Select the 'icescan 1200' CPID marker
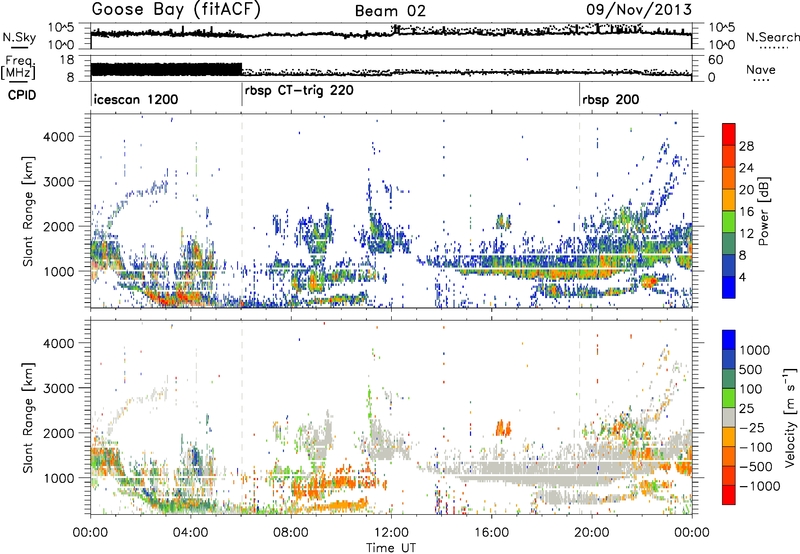The width and height of the screenshot is (800, 554). pos(136,99)
